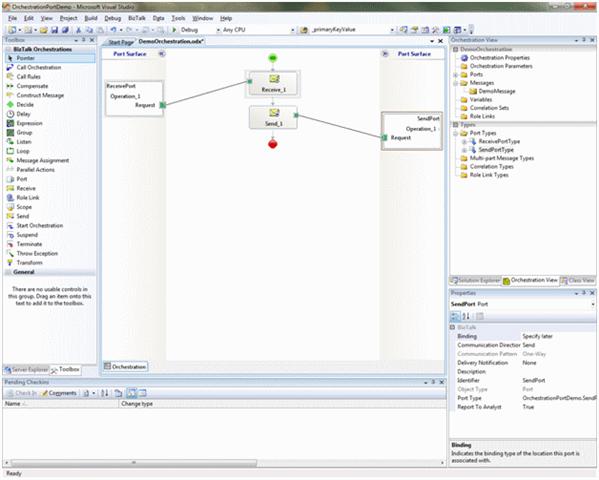Image resolution: width=599 pixels, height=480 pixels.
Task: Click the Open File toolbar icon
Action: [44, 30]
